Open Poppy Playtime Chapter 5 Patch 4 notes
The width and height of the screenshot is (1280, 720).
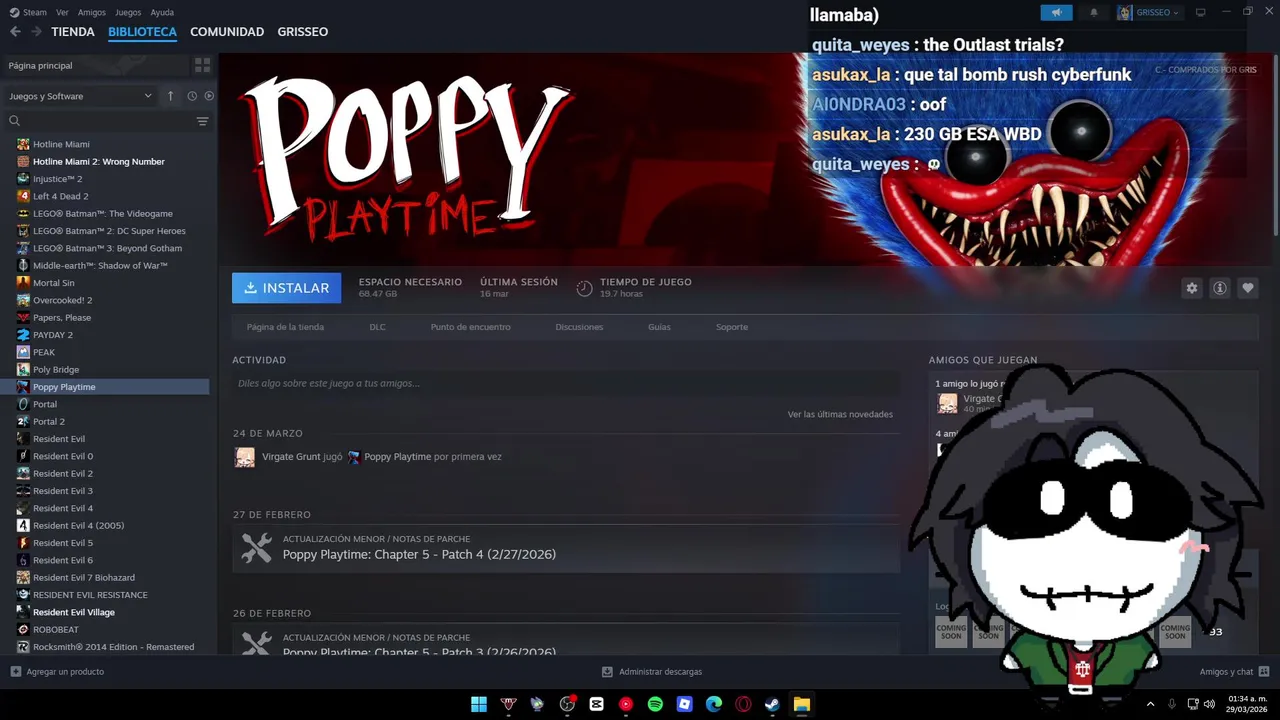click(x=419, y=554)
